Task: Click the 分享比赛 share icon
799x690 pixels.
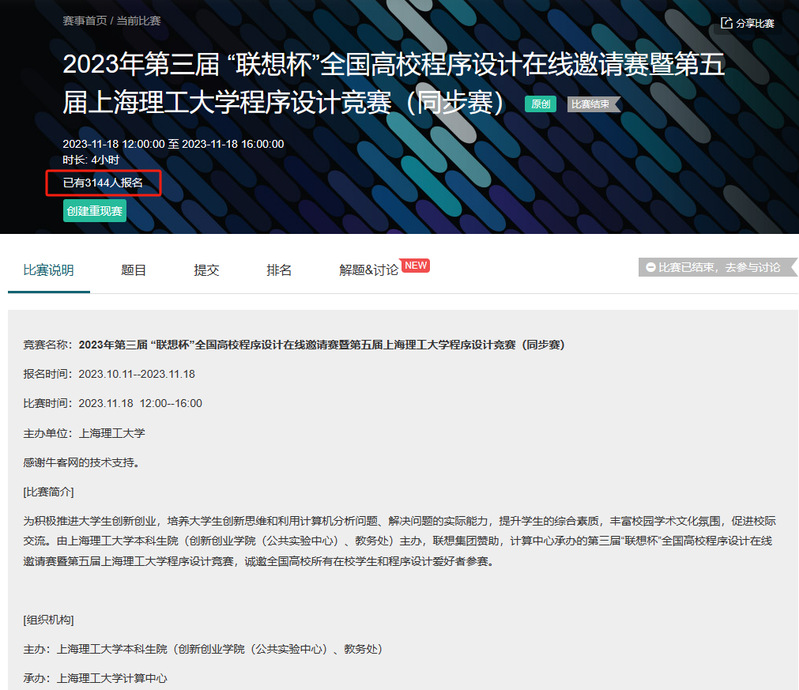Action: pyautogui.click(x=726, y=23)
